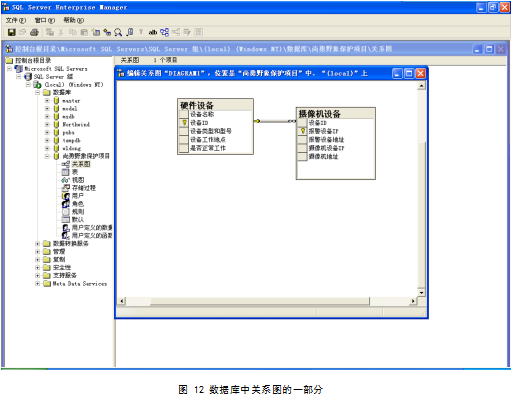Expand the Northwind database node
This screenshot has height=397, width=512.
pos(47,125)
